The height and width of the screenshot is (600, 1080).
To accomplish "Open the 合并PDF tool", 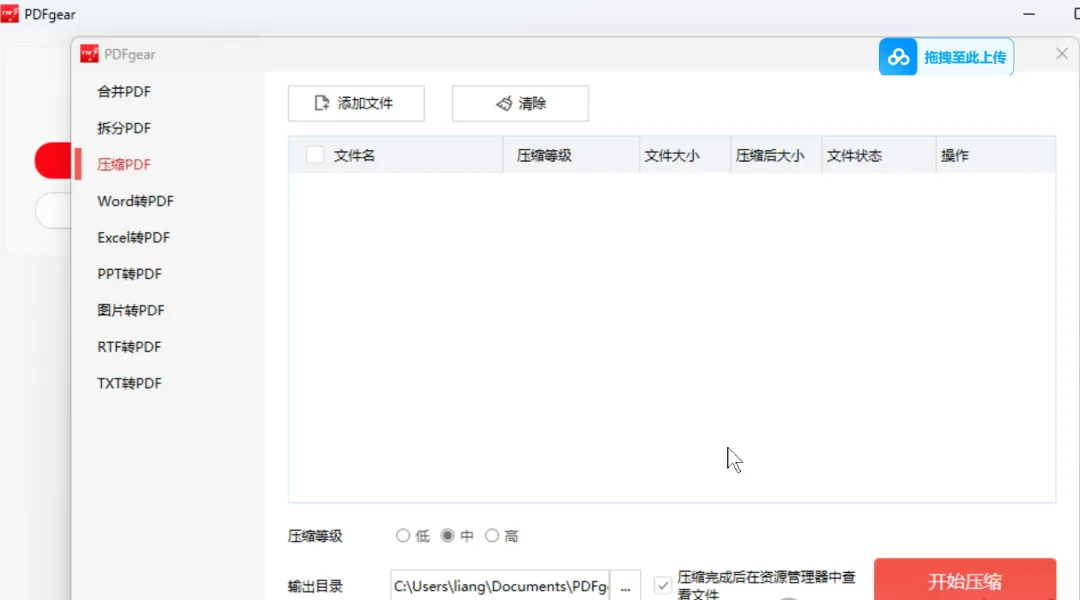I will pos(124,92).
